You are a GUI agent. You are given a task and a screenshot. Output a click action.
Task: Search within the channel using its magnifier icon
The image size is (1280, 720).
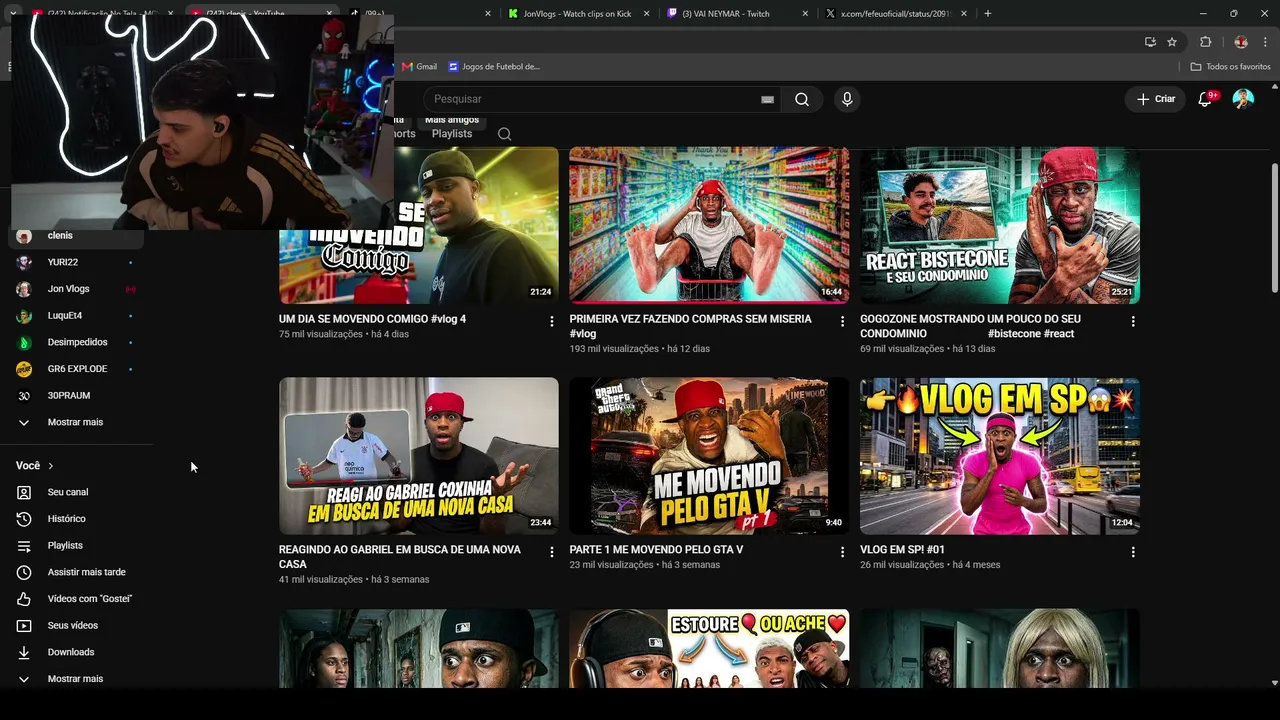pyautogui.click(x=504, y=134)
